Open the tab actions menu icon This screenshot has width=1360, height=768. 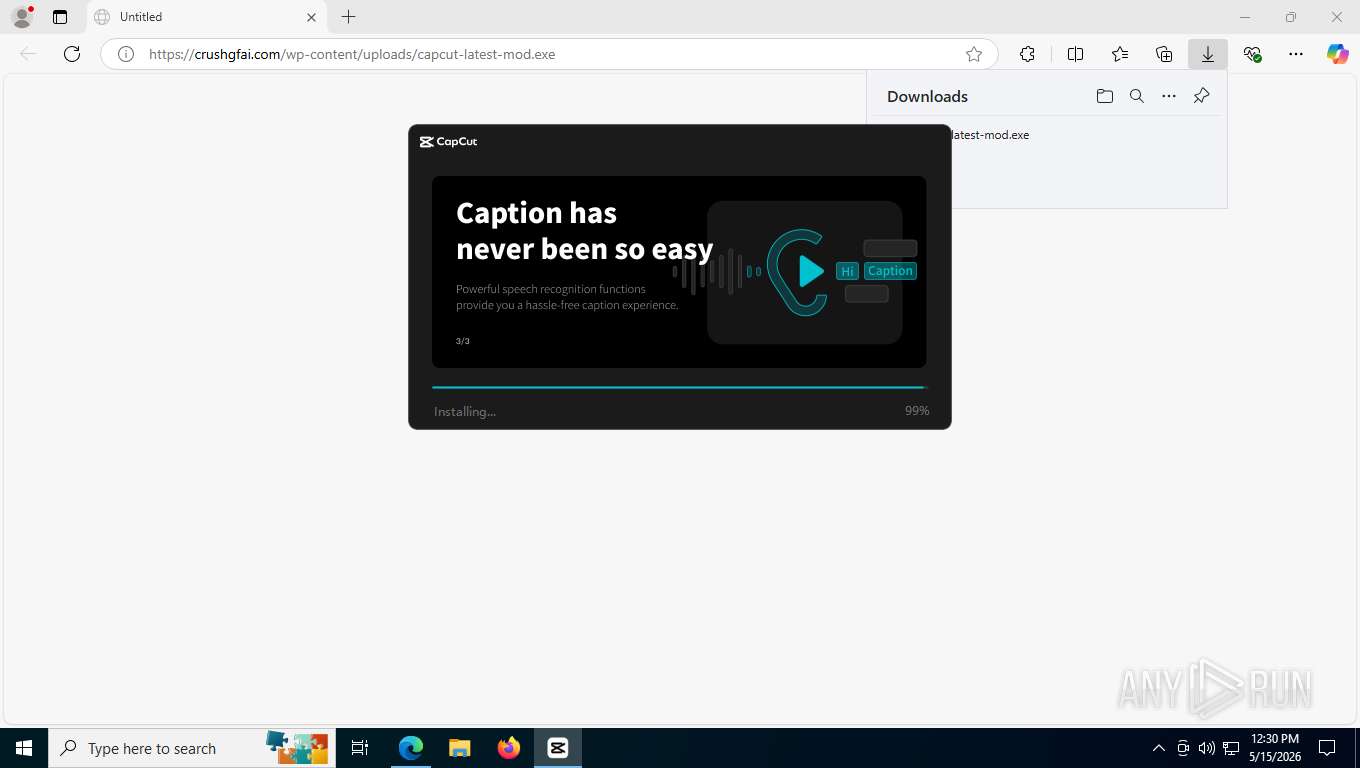(60, 17)
